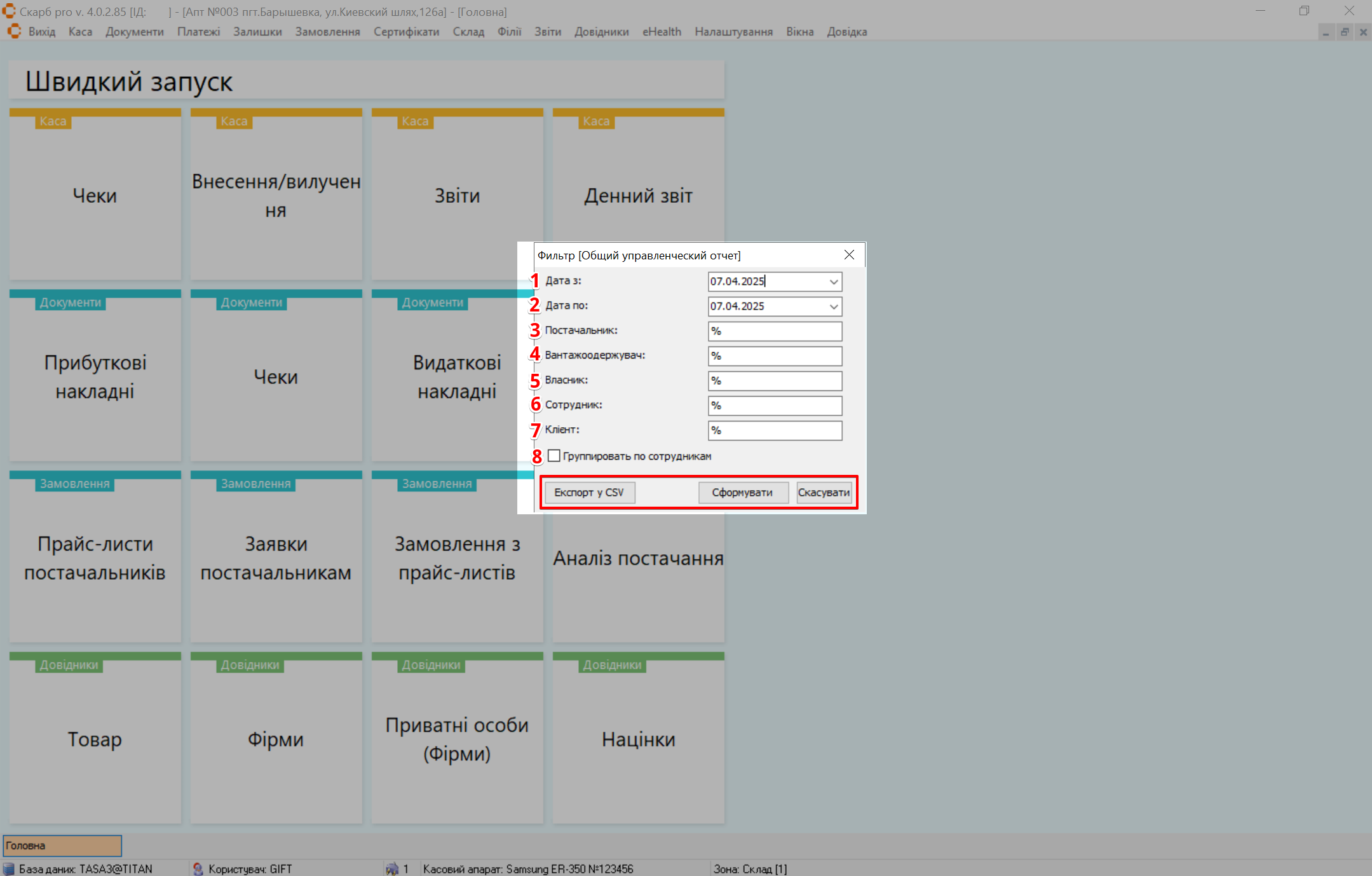1372x876 pixels.
Task: Select the Головна window tab
Action: tap(62, 845)
